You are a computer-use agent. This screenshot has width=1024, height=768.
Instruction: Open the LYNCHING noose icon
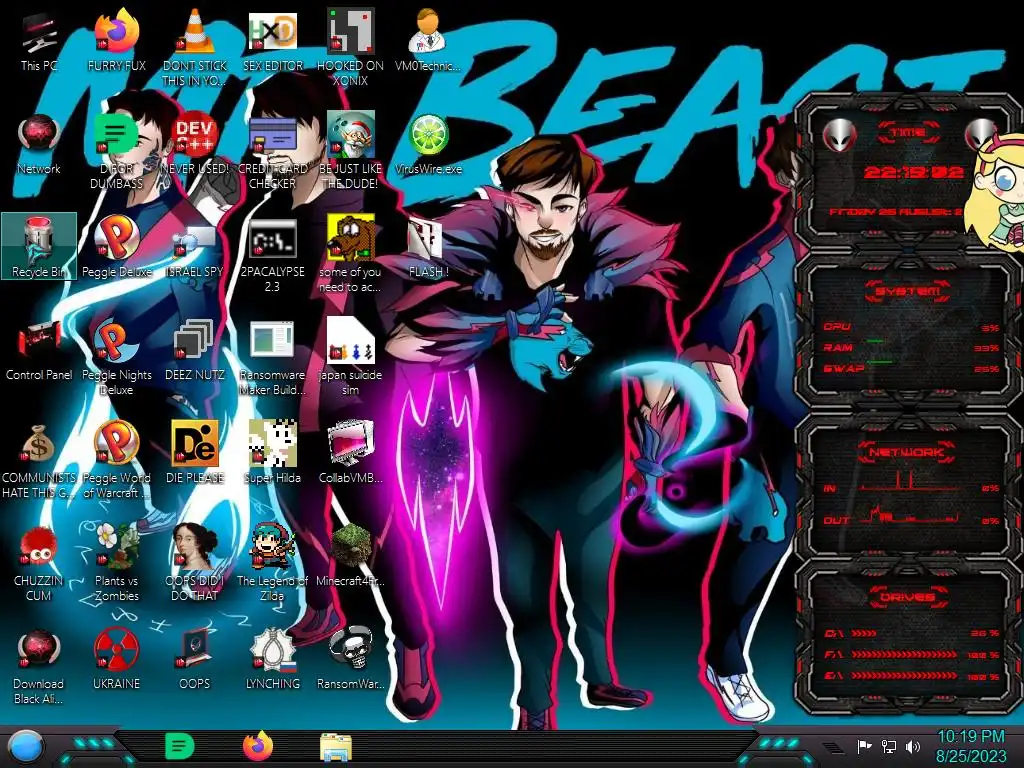tap(272, 660)
